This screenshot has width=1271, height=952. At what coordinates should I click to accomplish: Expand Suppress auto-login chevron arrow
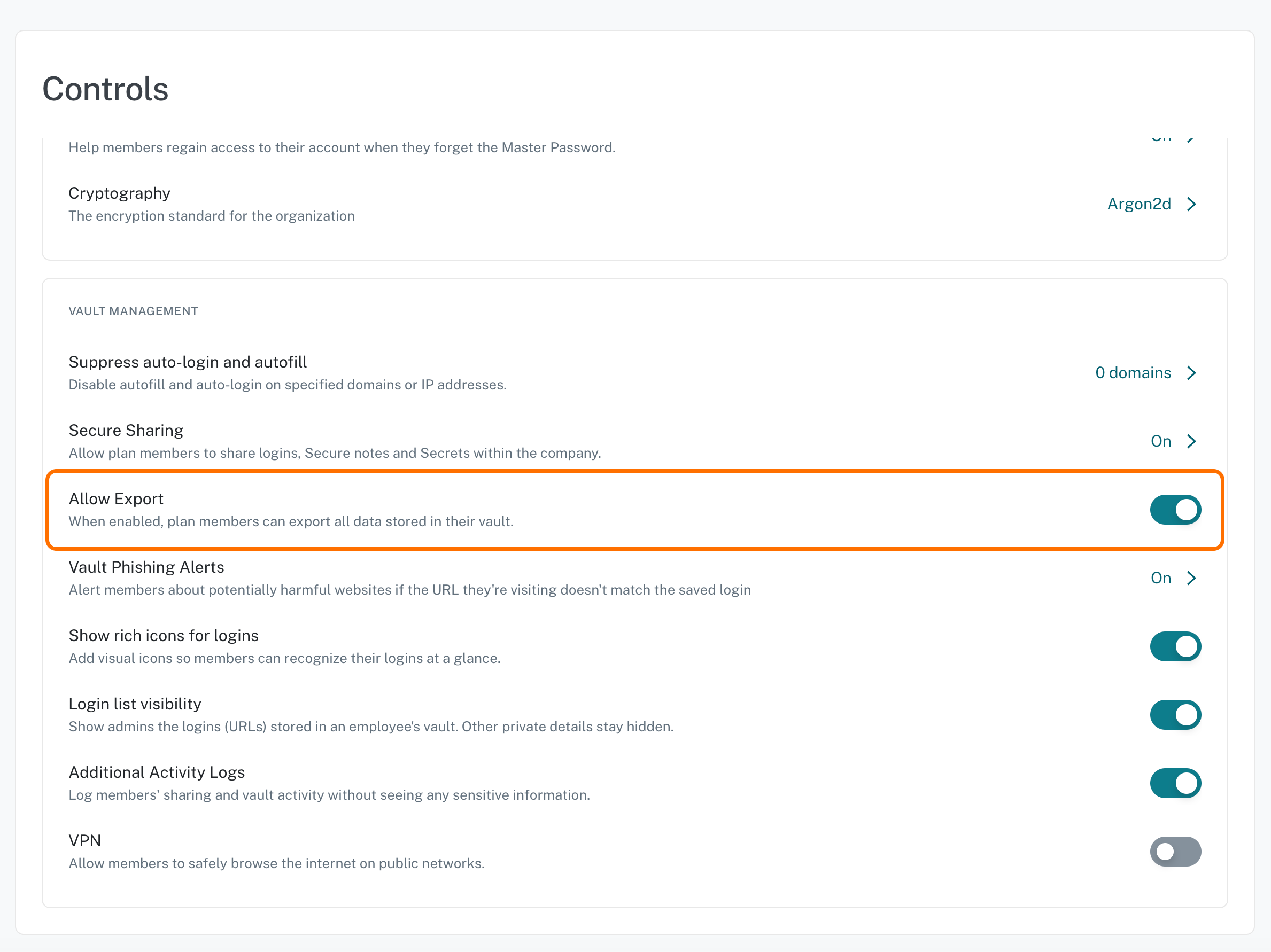(x=1192, y=373)
